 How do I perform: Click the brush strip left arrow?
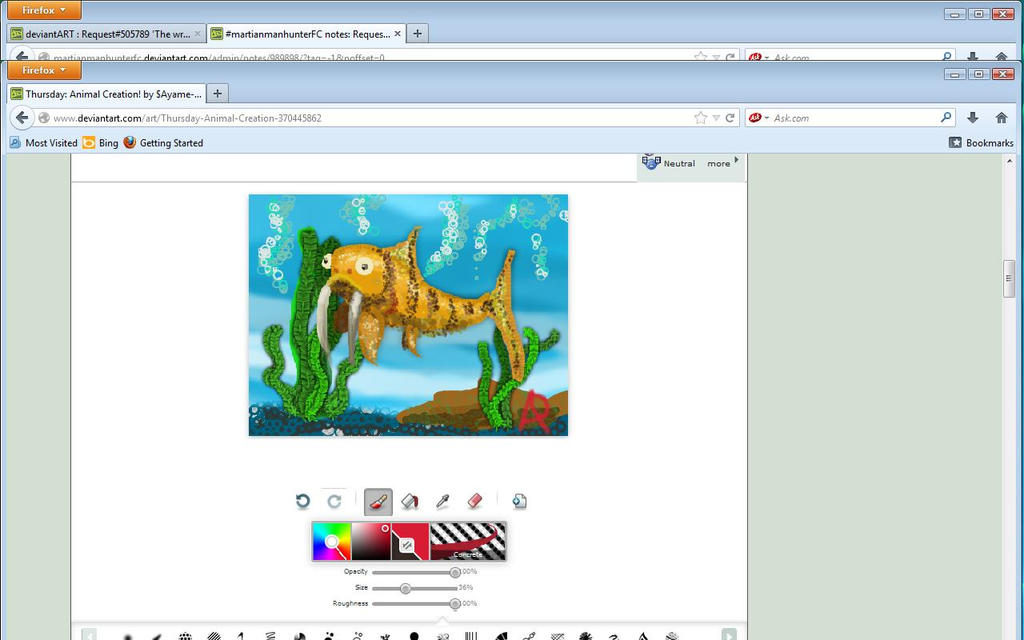click(89, 634)
